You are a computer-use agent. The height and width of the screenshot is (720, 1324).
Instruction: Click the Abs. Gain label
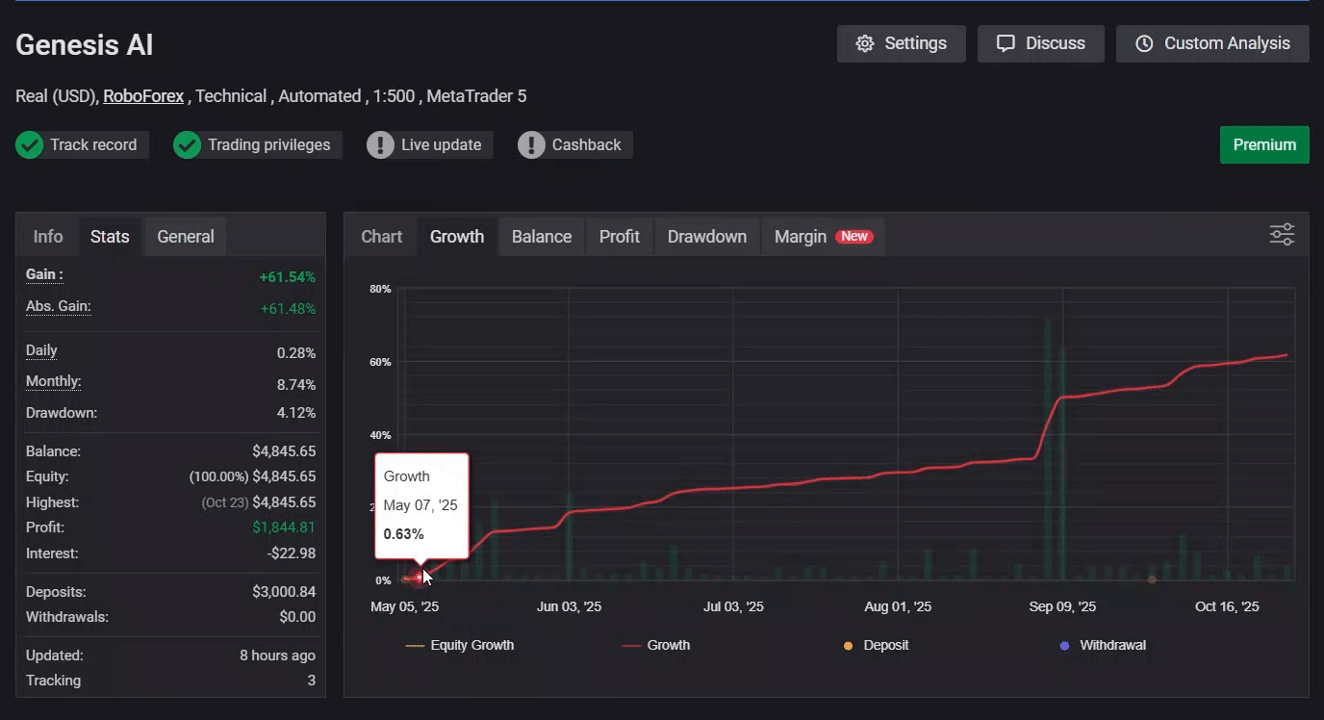58,307
